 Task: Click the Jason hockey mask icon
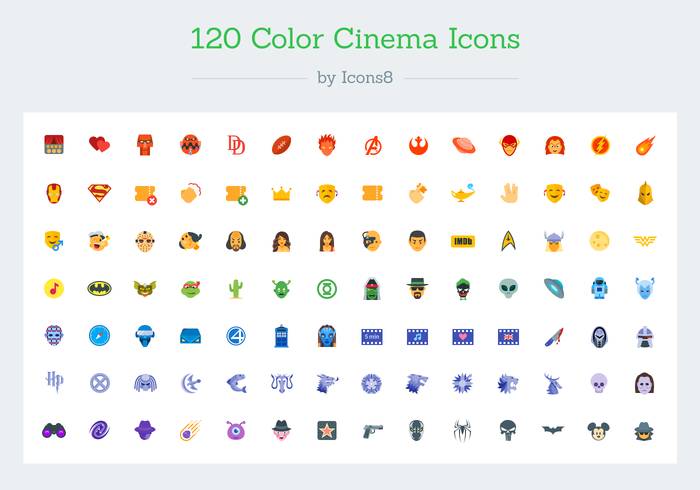click(x=145, y=241)
